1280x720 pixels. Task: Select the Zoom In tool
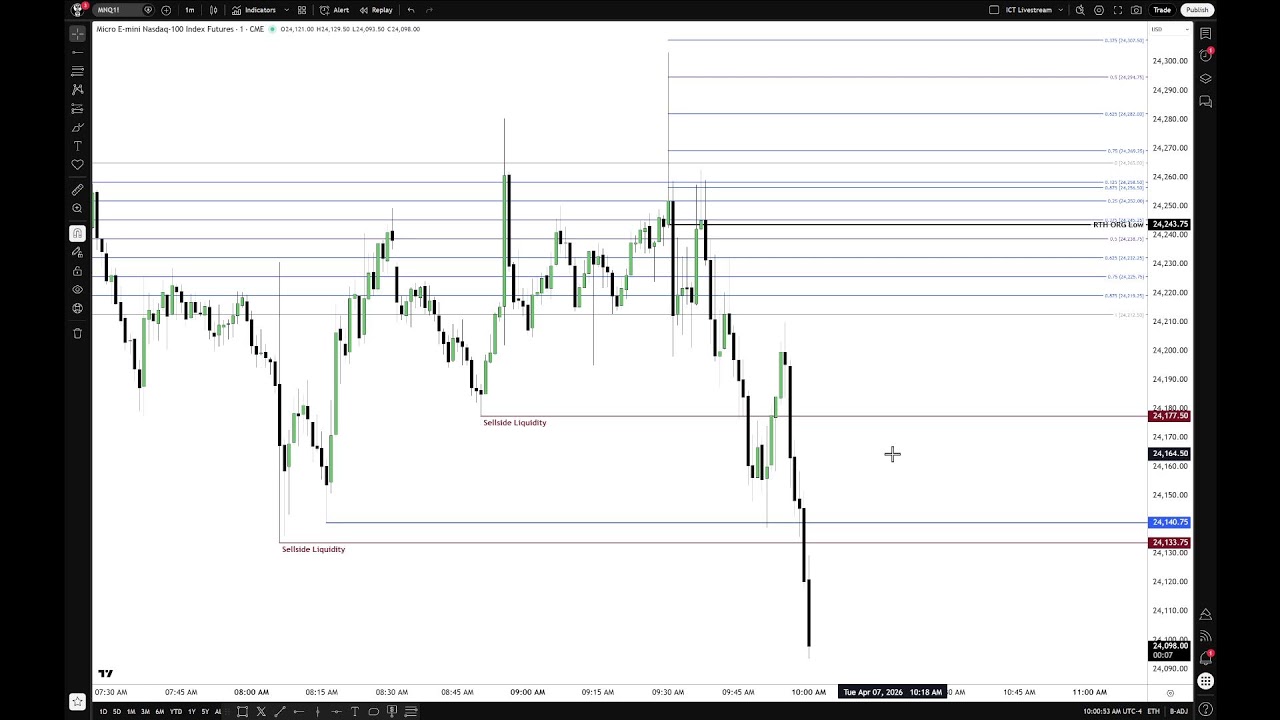(x=77, y=208)
